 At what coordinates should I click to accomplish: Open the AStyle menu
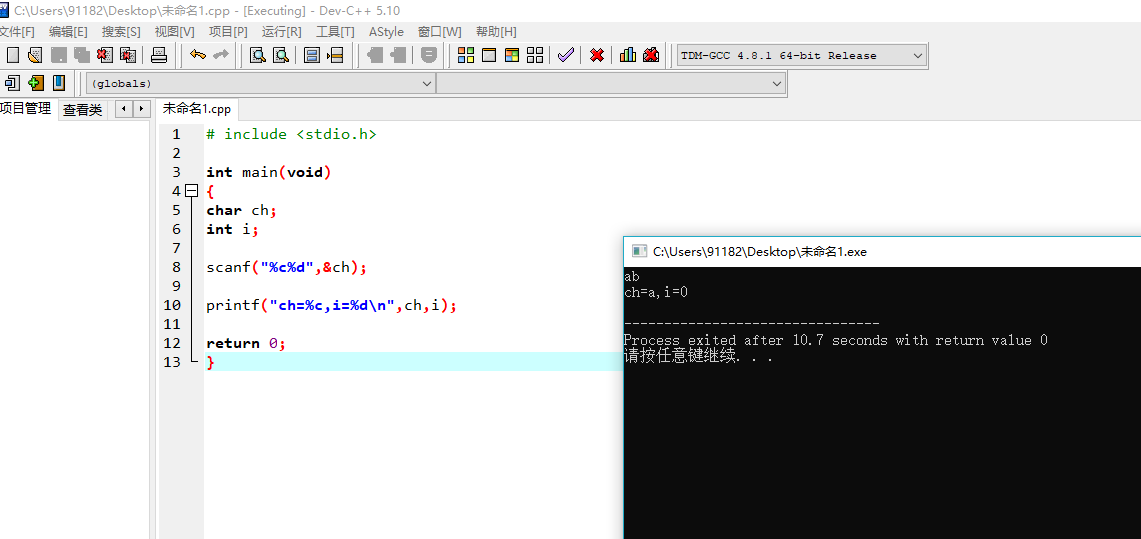(386, 32)
